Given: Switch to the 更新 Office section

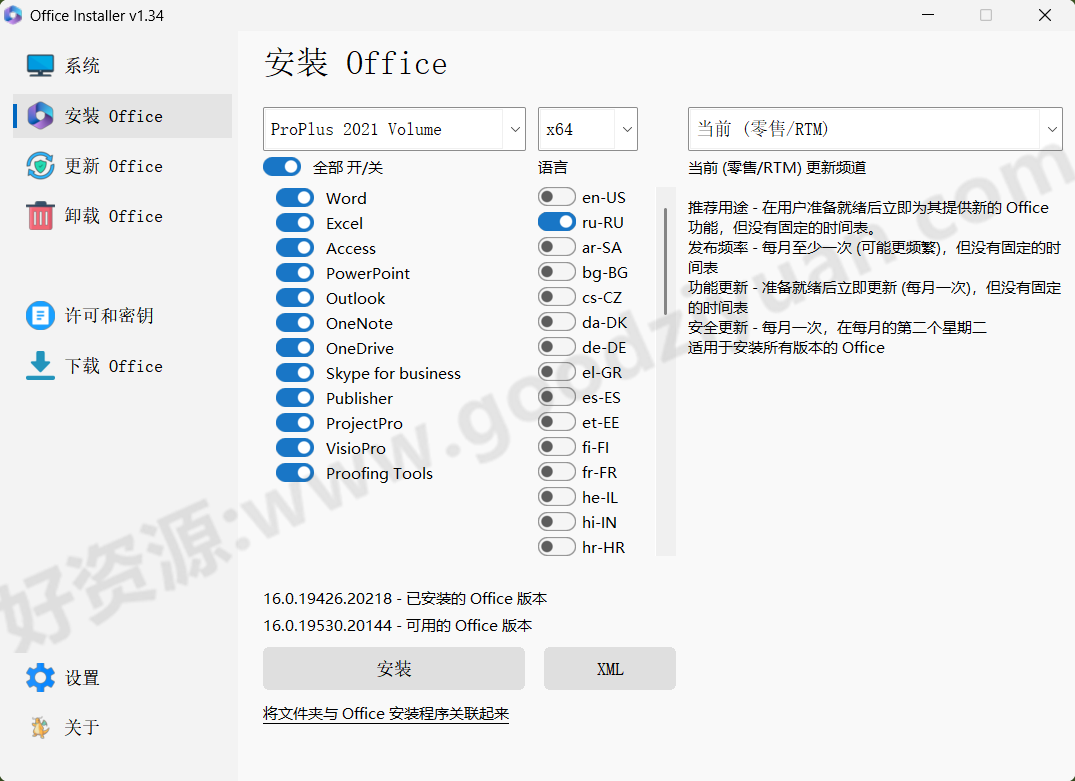Looking at the screenshot, I should tap(110, 166).
